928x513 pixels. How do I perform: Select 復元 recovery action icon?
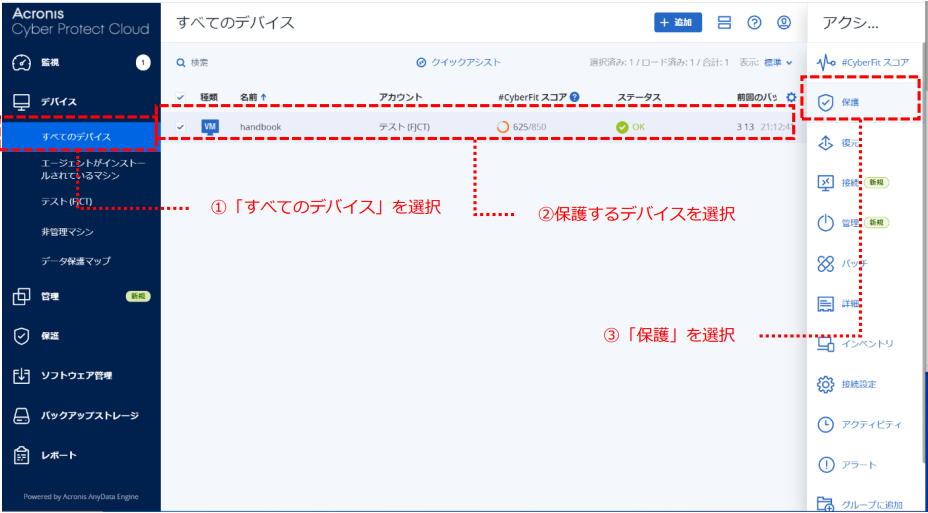(x=826, y=143)
